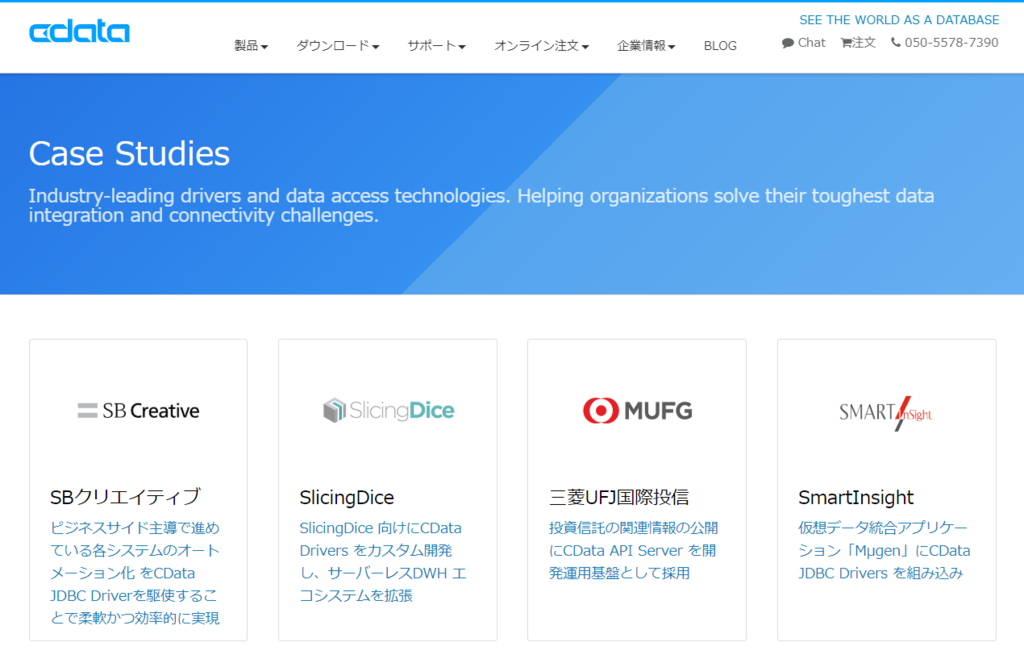
Task: Click the shopping cart 注文 icon
Action: tap(846, 43)
